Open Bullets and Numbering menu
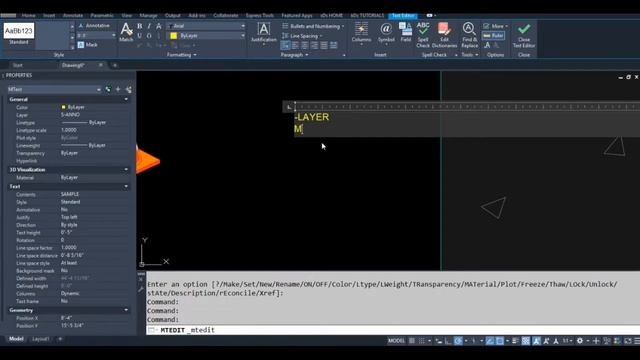This screenshot has width=640, height=360. pos(313,26)
